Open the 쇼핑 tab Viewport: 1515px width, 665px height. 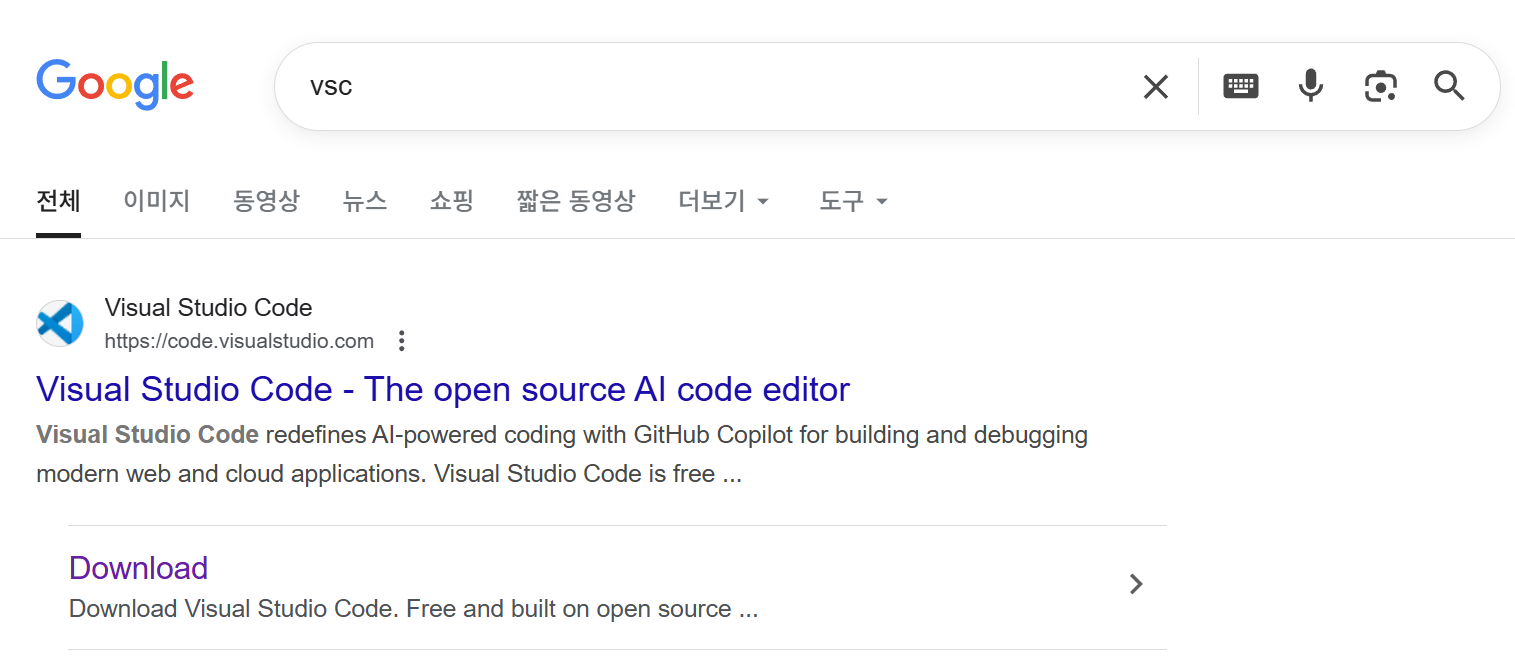coord(452,201)
